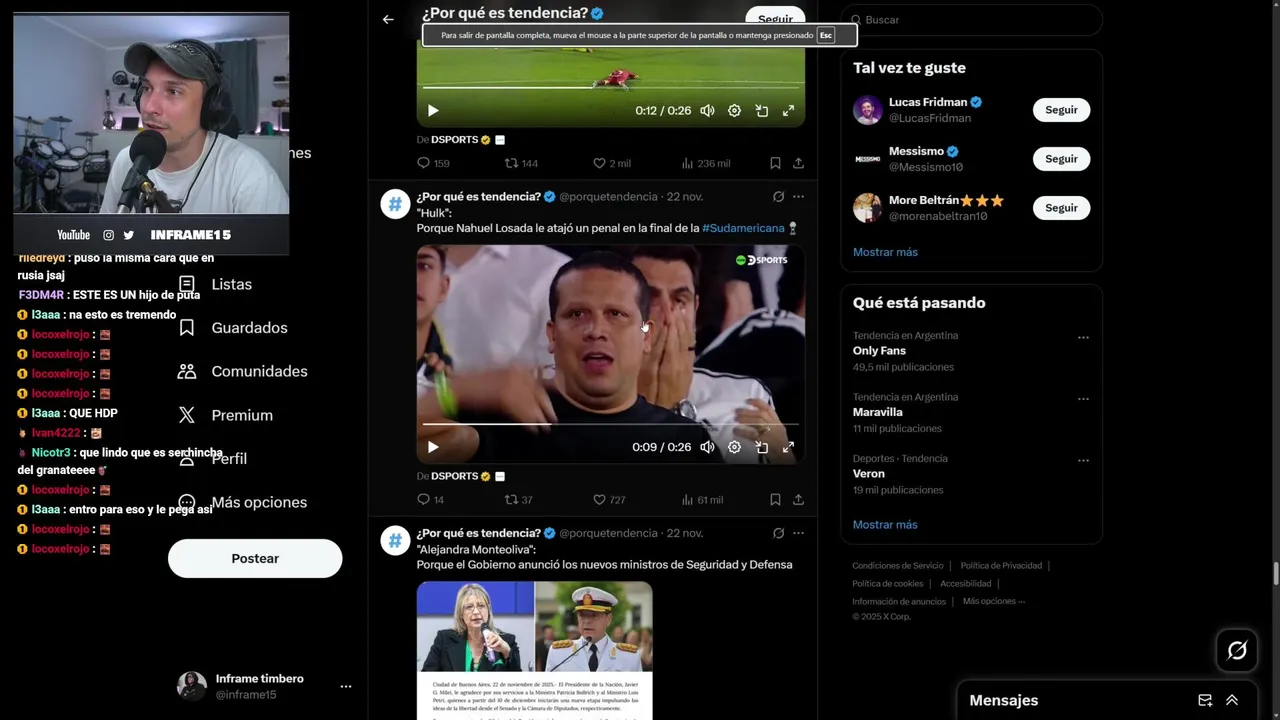Open Condiciones de Servicio link
The height and width of the screenshot is (720, 1280).
pos(897,566)
